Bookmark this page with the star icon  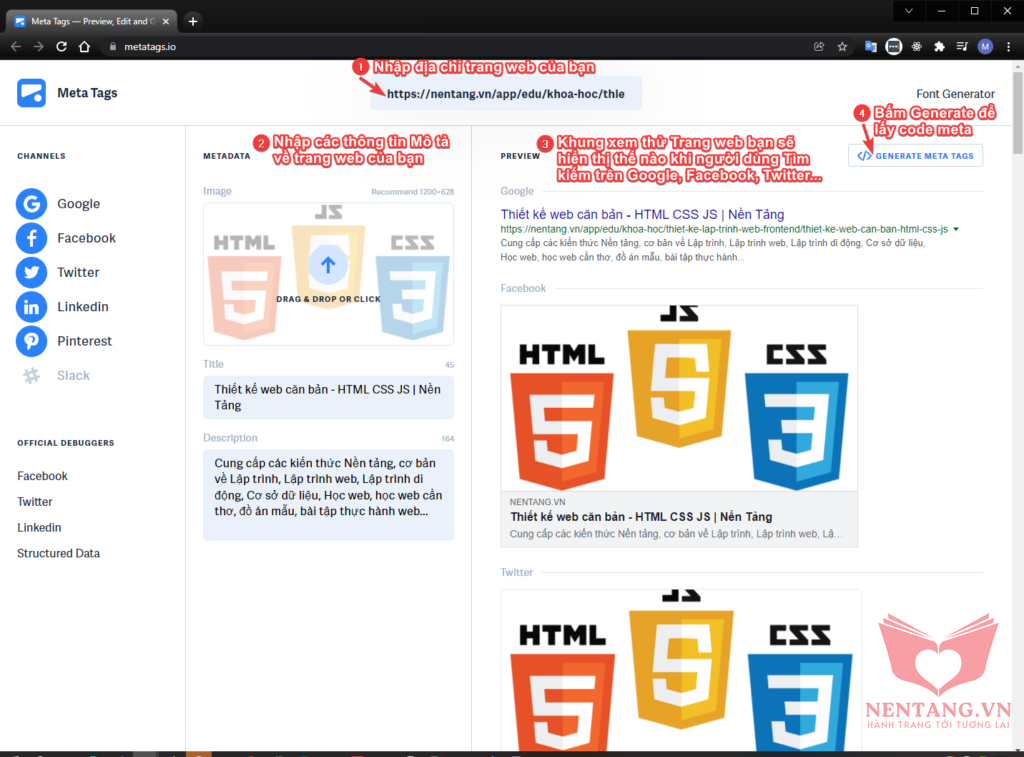(x=842, y=46)
